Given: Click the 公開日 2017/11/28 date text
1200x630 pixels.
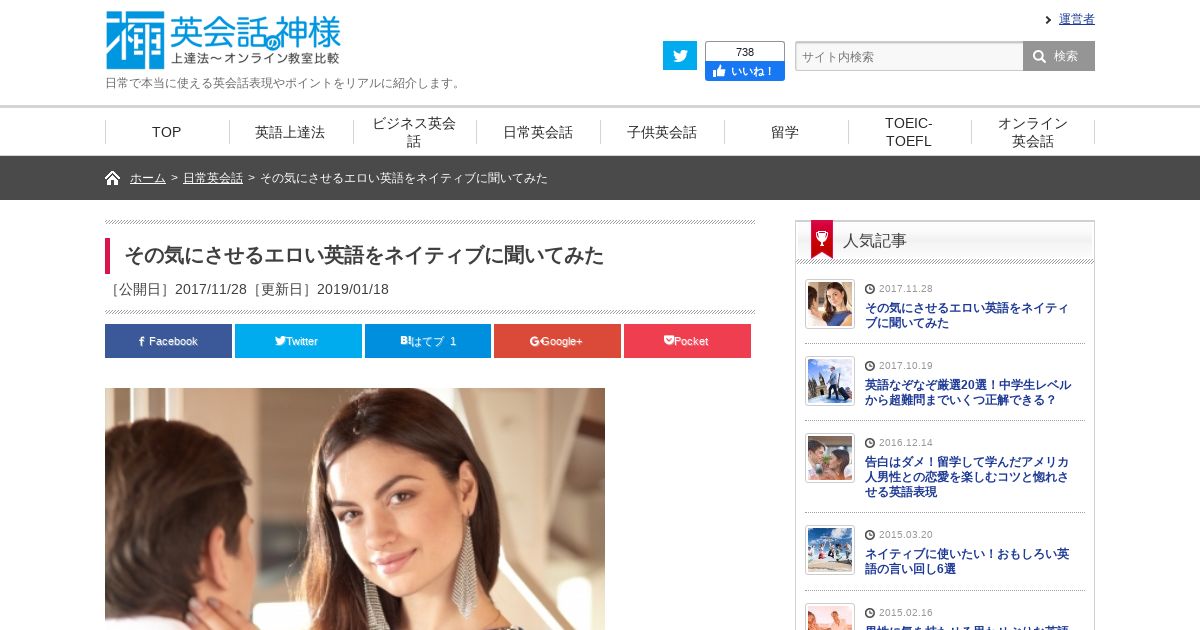Looking at the screenshot, I should (x=176, y=290).
